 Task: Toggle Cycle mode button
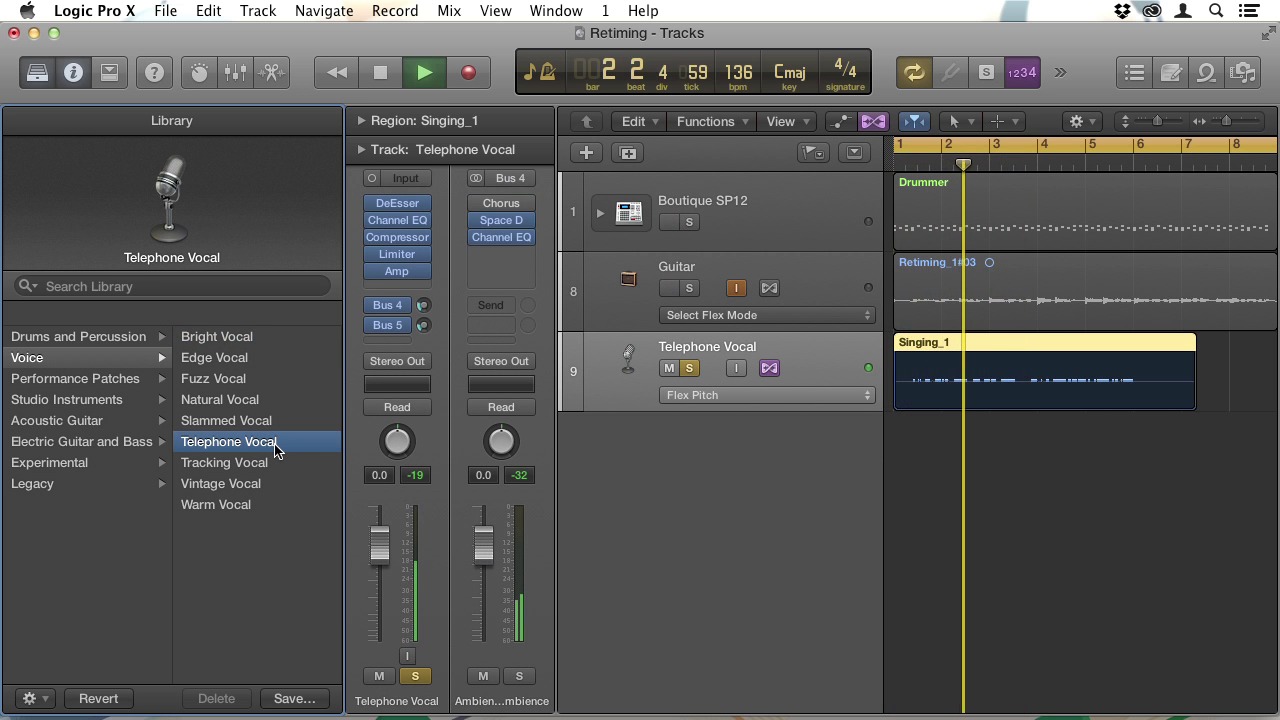(913, 72)
